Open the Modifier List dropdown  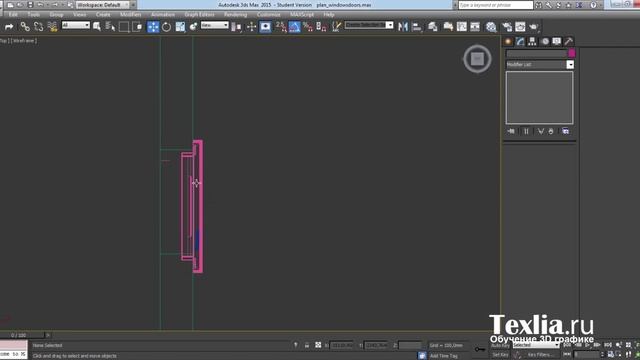click(x=540, y=64)
